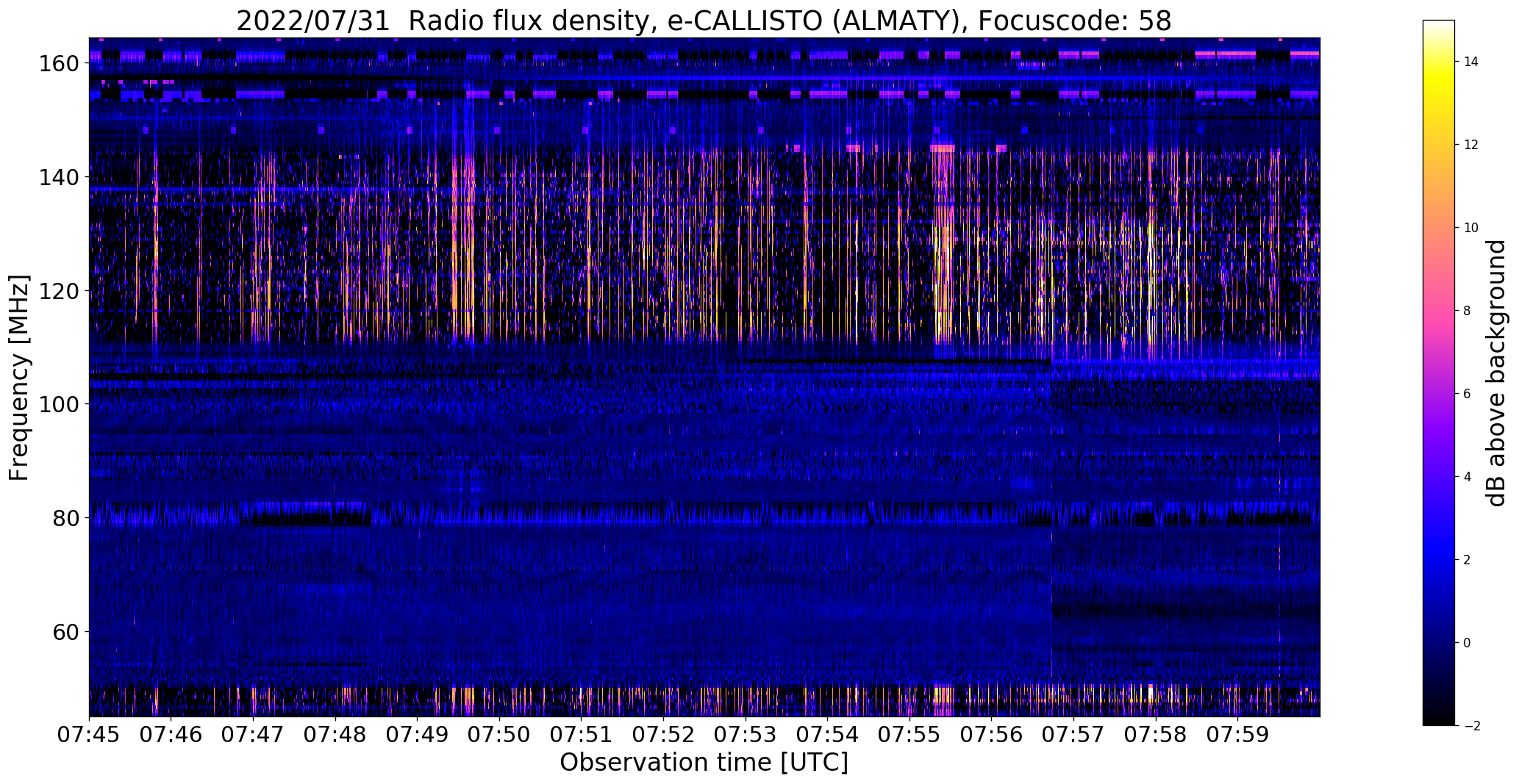This screenshot has height=784, width=1519.
Task: Click the 'Observation time [UTC]' axis label
Action: 704,763
